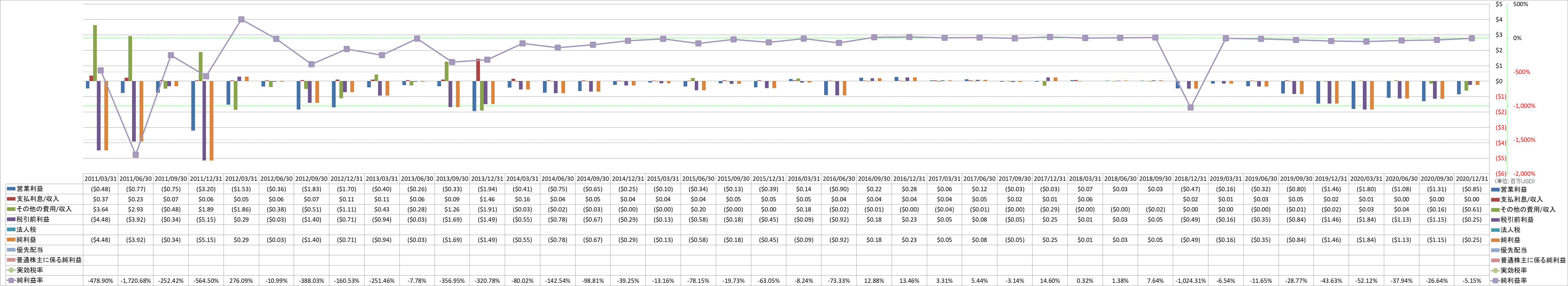Click the 支払利息/収入 row label in the table

[37, 199]
